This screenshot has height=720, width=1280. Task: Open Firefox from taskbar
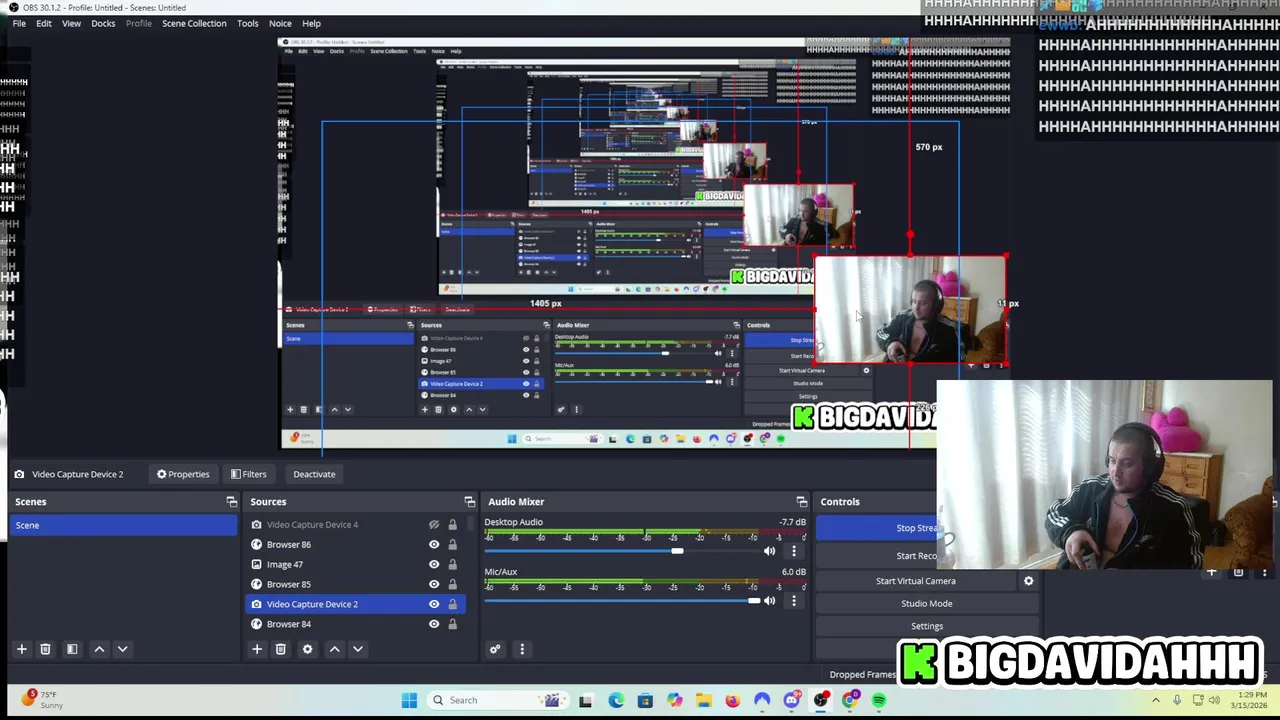pos(733,700)
